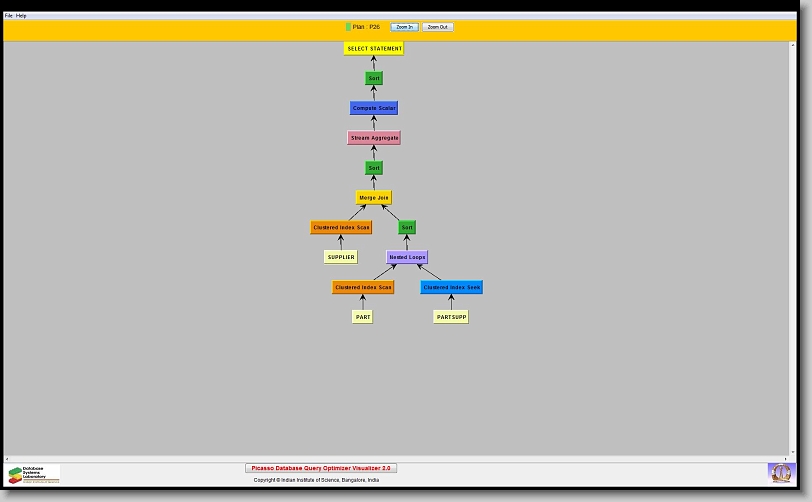The width and height of the screenshot is (812, 502).
Task: Open the Help menu
Action: pyautogui.click(x=22, y=16)
